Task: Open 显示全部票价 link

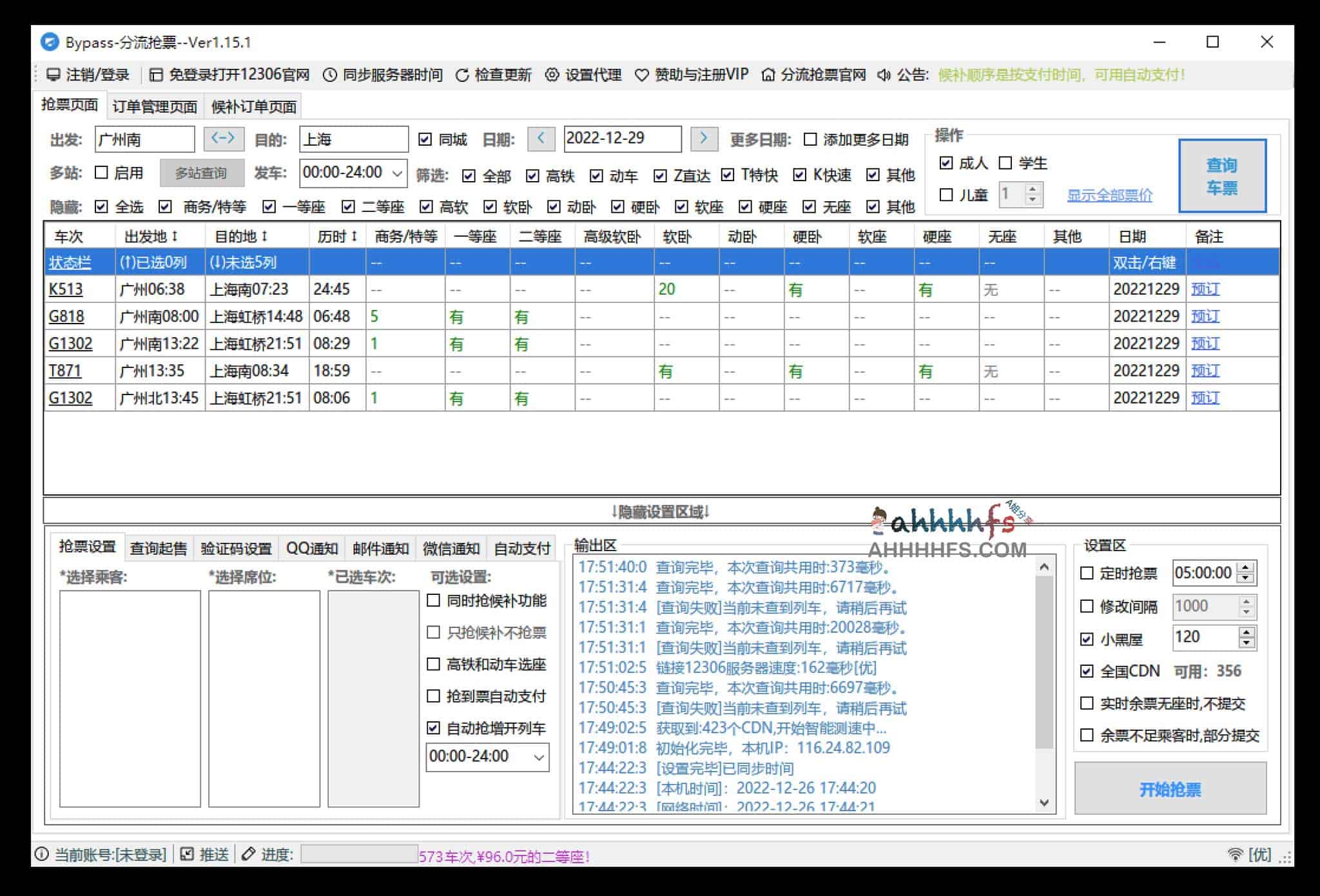Action: [x=1109, y=195]
